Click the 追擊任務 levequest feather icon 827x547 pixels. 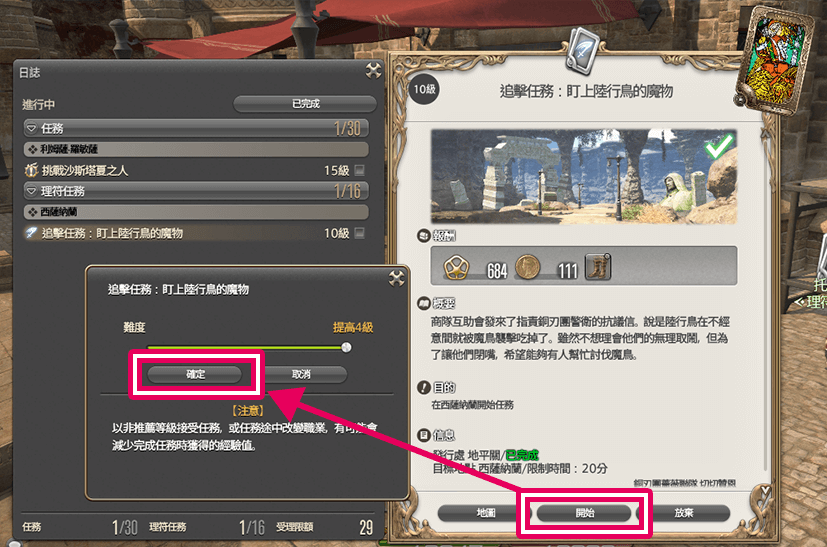pos(32,233)
